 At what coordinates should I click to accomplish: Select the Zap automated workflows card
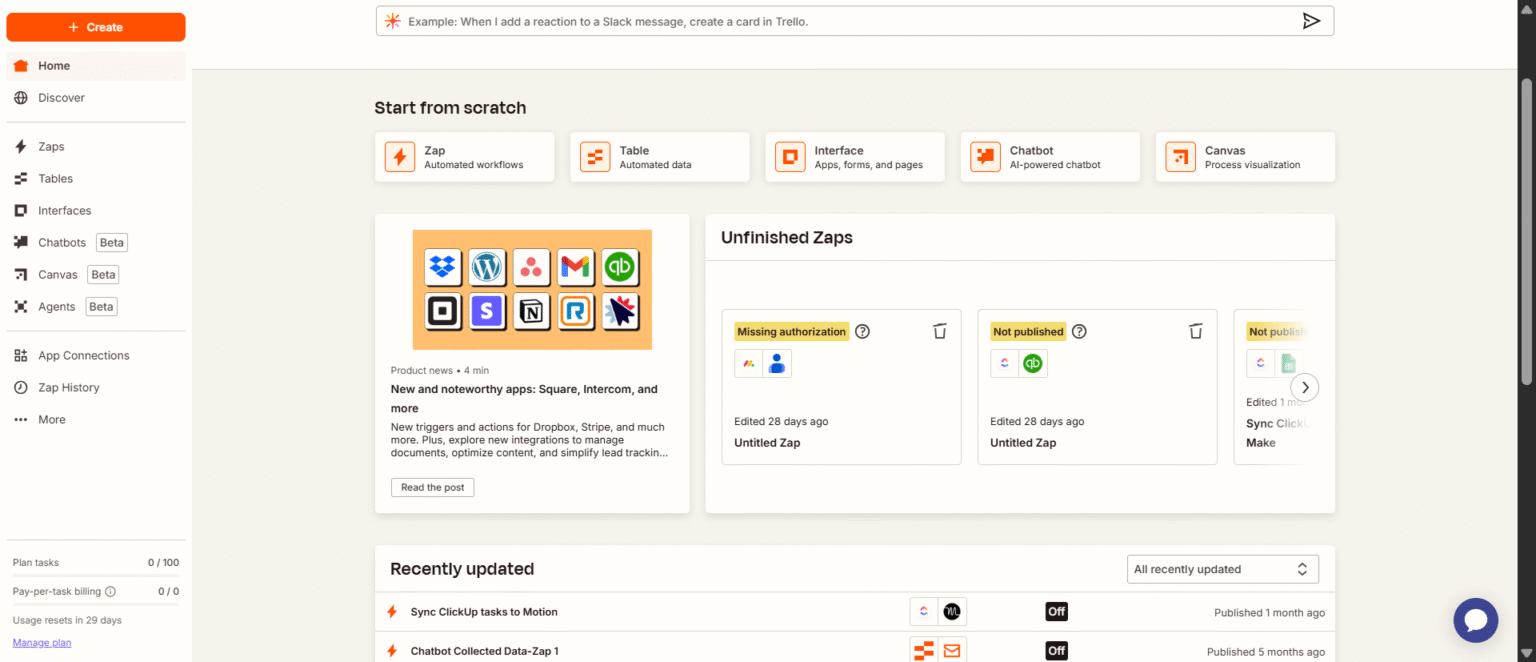[464, 157]
